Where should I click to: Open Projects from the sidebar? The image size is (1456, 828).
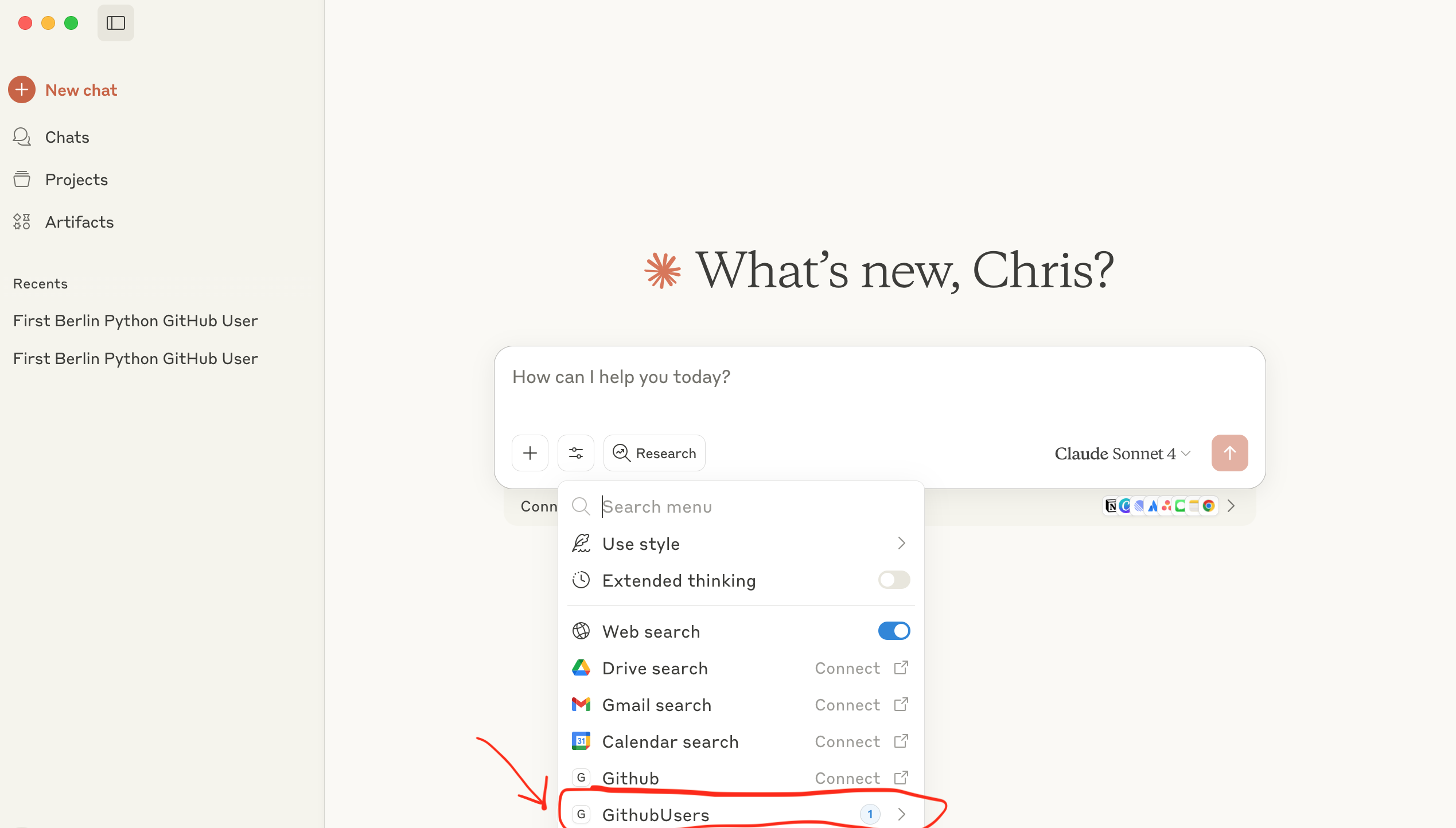click(76, 179)
